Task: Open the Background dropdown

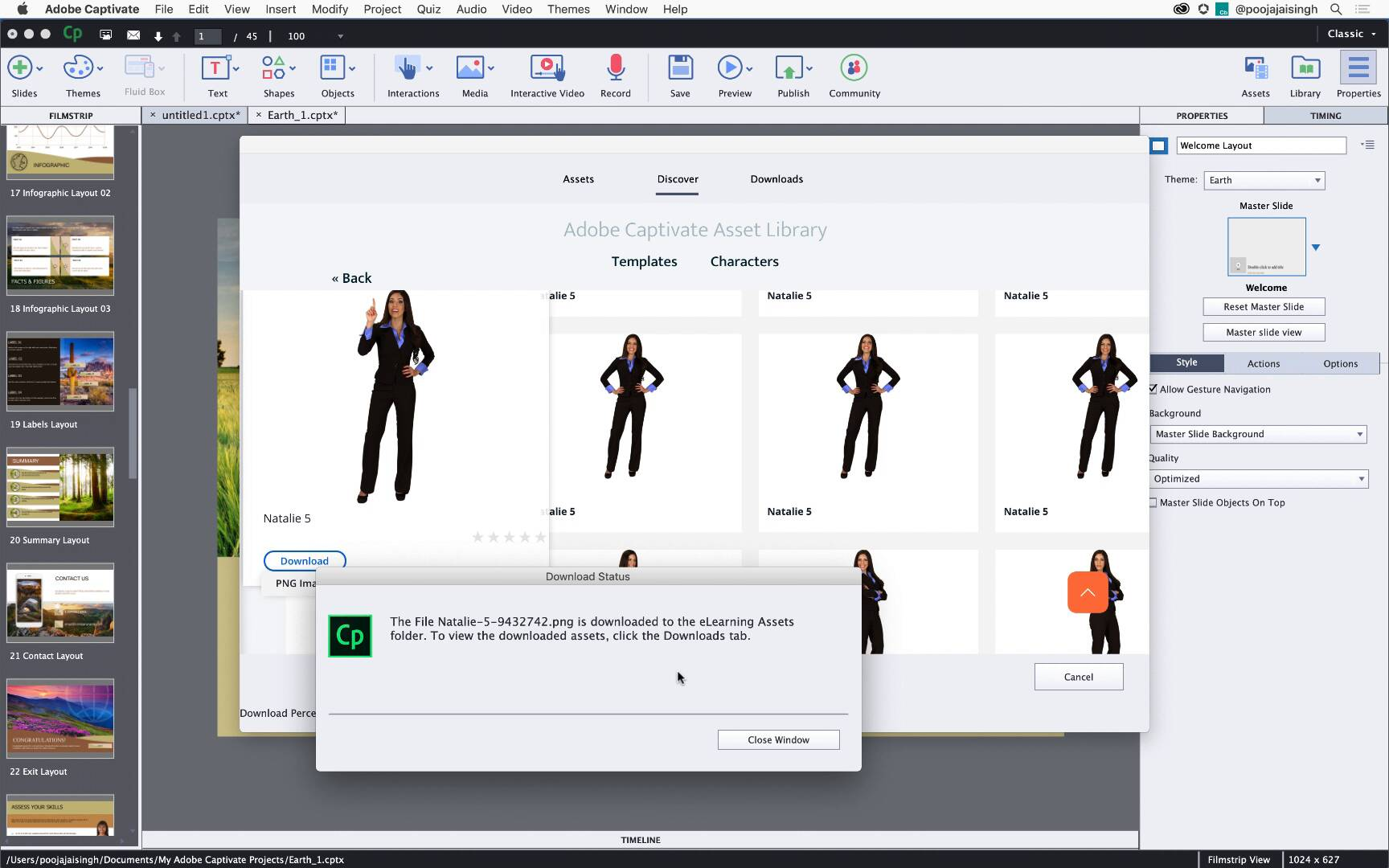Action: (1258, 434)
